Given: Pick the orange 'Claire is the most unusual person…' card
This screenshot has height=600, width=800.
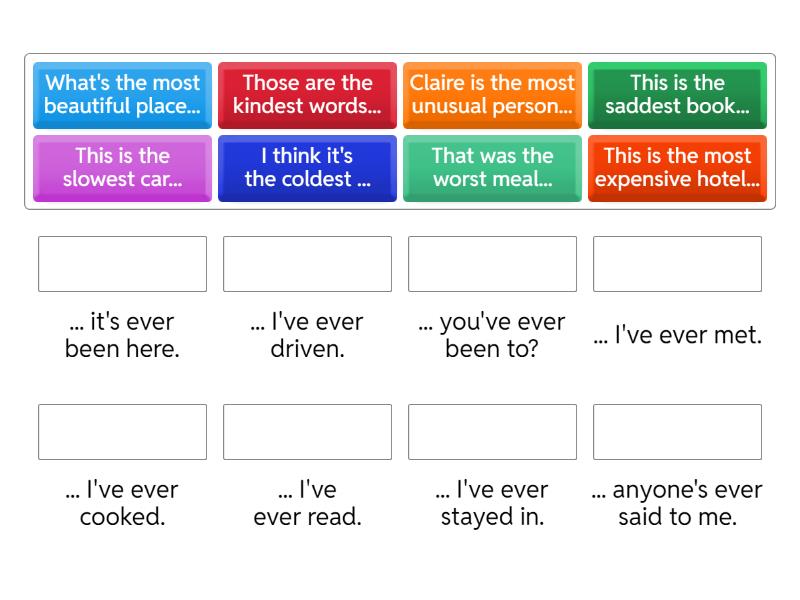Looking at the screenshot, I should pyautogui.click(x=492, y=94).
